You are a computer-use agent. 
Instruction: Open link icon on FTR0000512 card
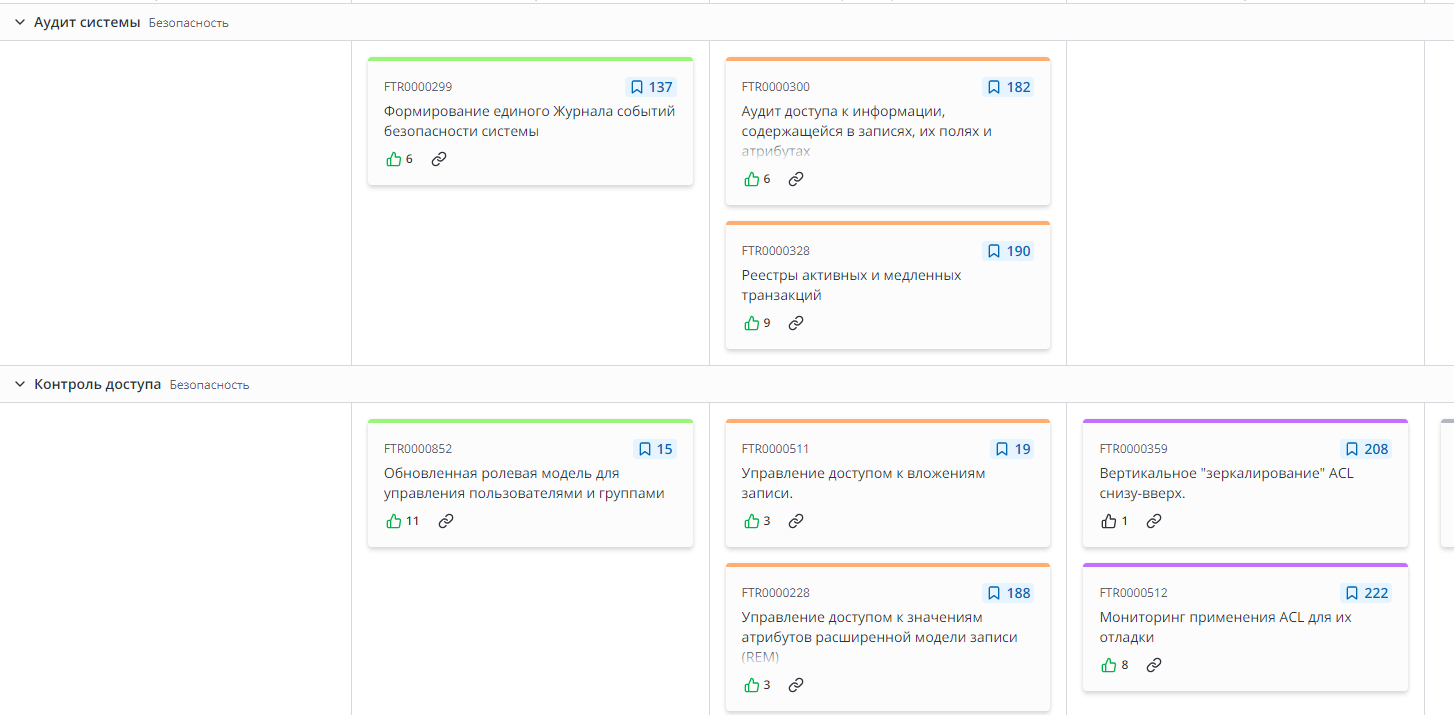pyautogui.click(x=1154, y=665)
